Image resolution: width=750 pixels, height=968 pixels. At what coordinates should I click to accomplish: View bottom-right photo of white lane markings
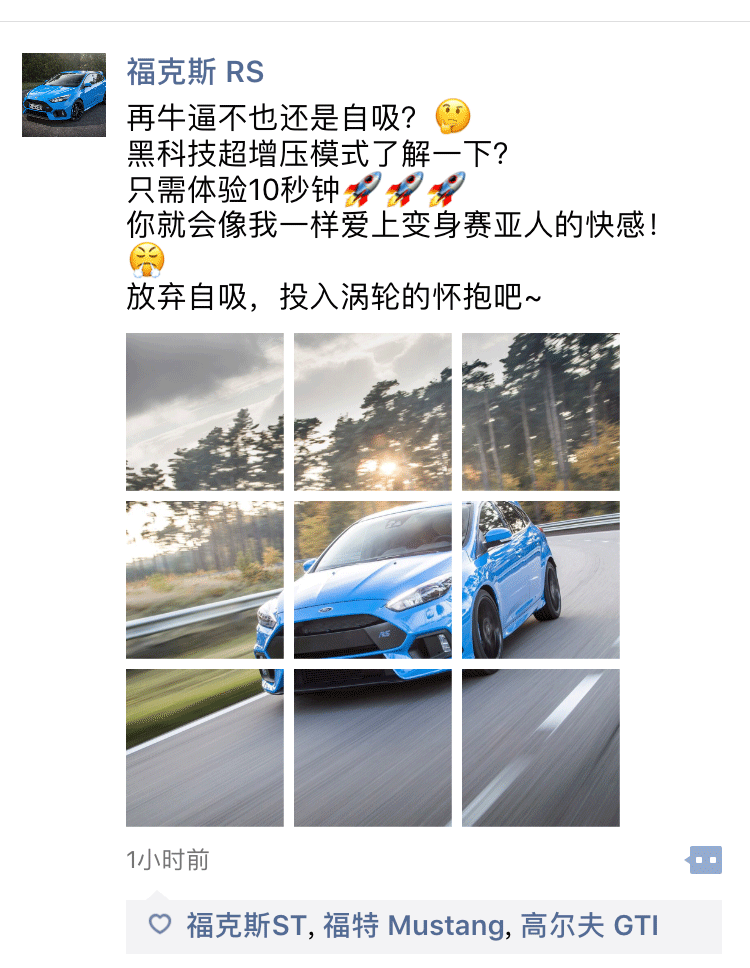point(541,748)
